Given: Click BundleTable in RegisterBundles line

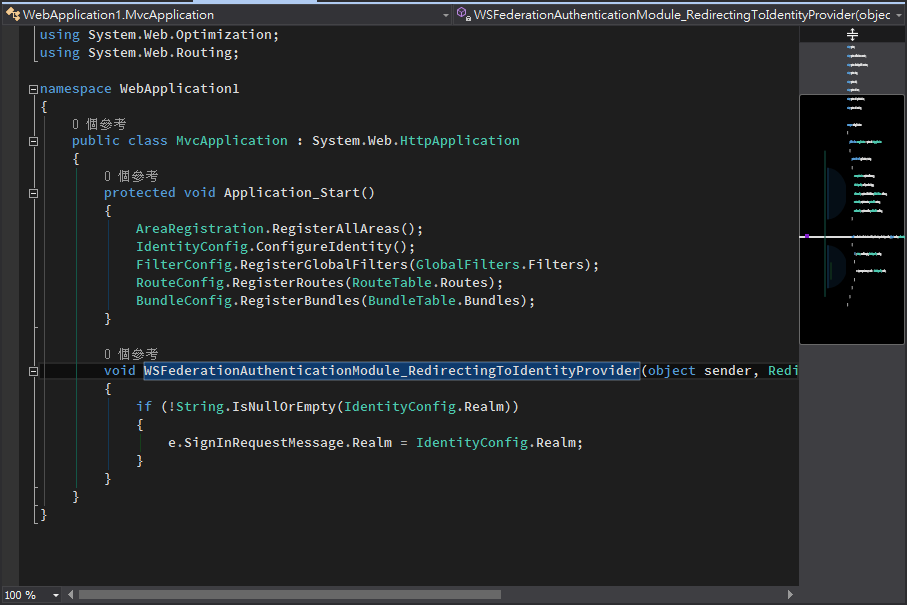Looking at the screenshot, I should coord(411,300).
